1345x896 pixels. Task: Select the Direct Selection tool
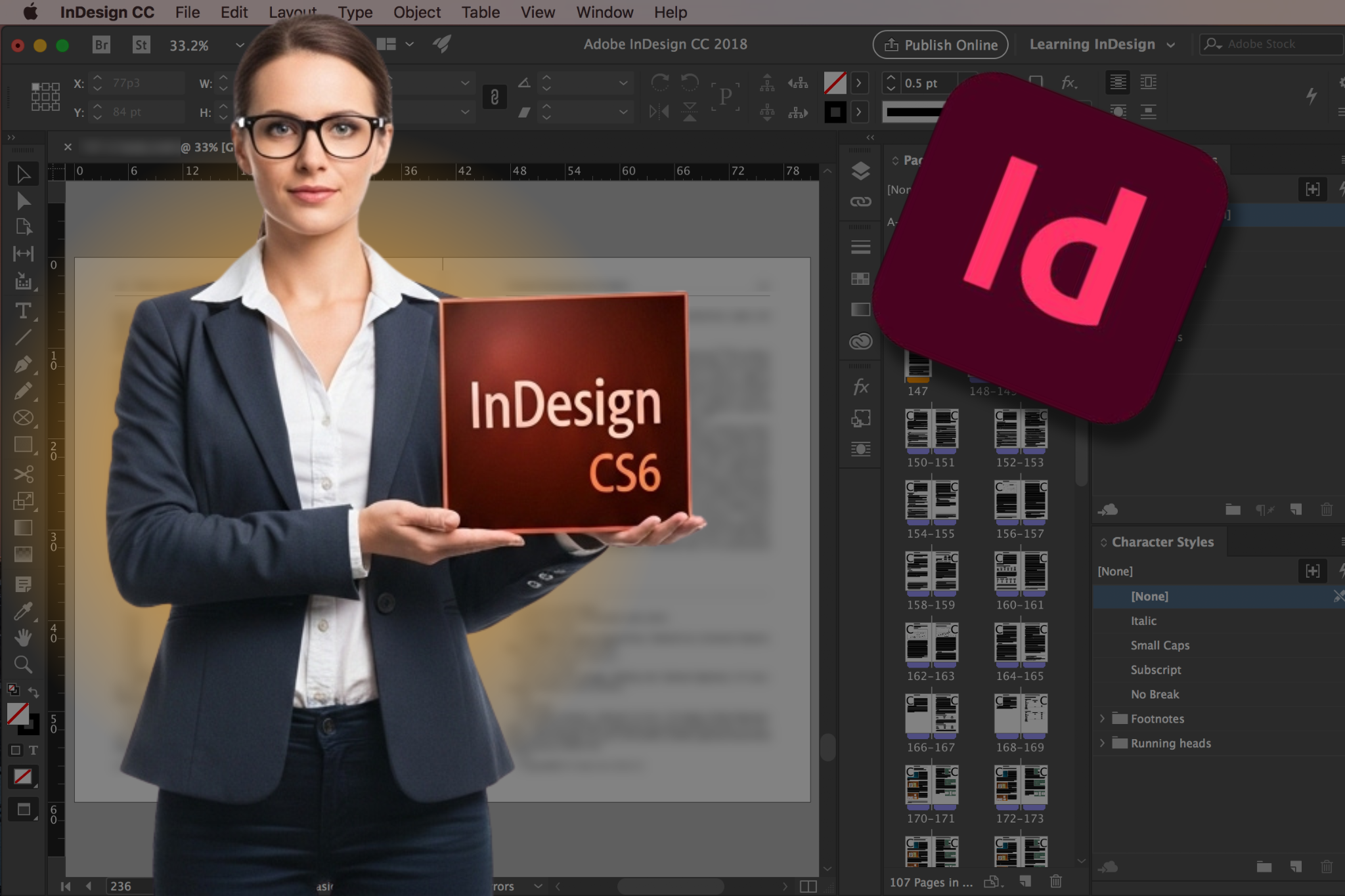23,201
